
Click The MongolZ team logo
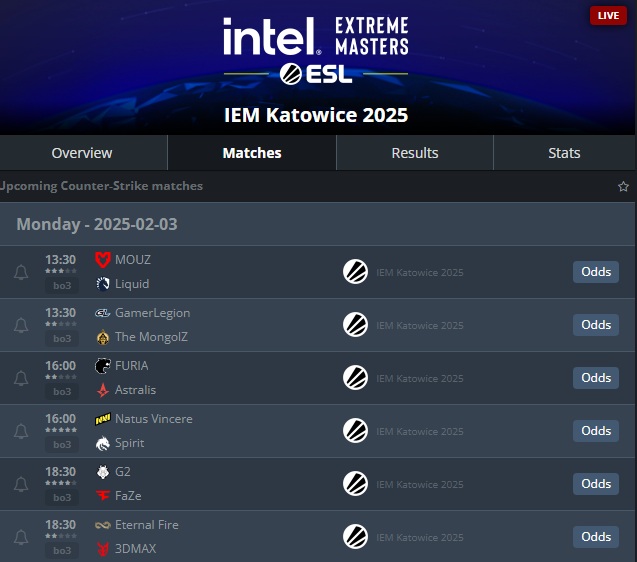click(103, 337)
